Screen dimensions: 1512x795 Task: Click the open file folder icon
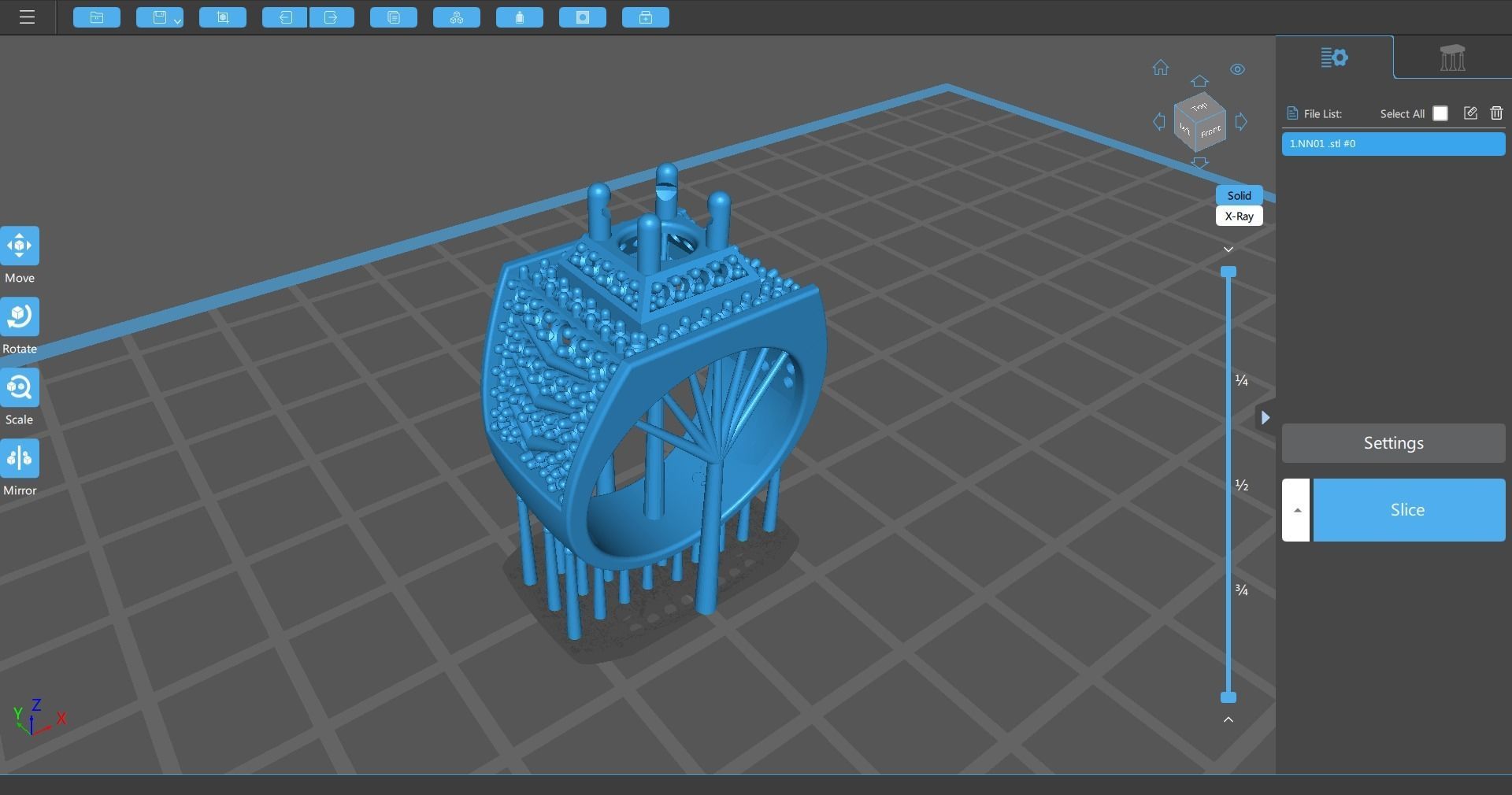(x=97, y=17)
